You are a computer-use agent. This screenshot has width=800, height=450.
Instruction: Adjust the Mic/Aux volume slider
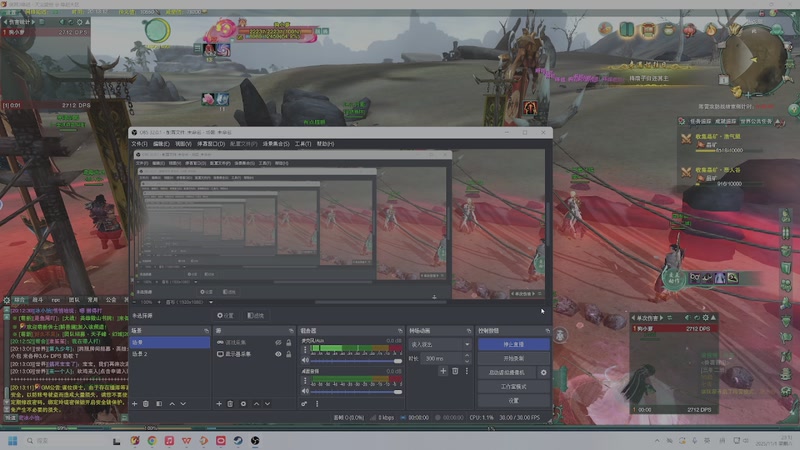pyautogui.click(x=356, y=361)
